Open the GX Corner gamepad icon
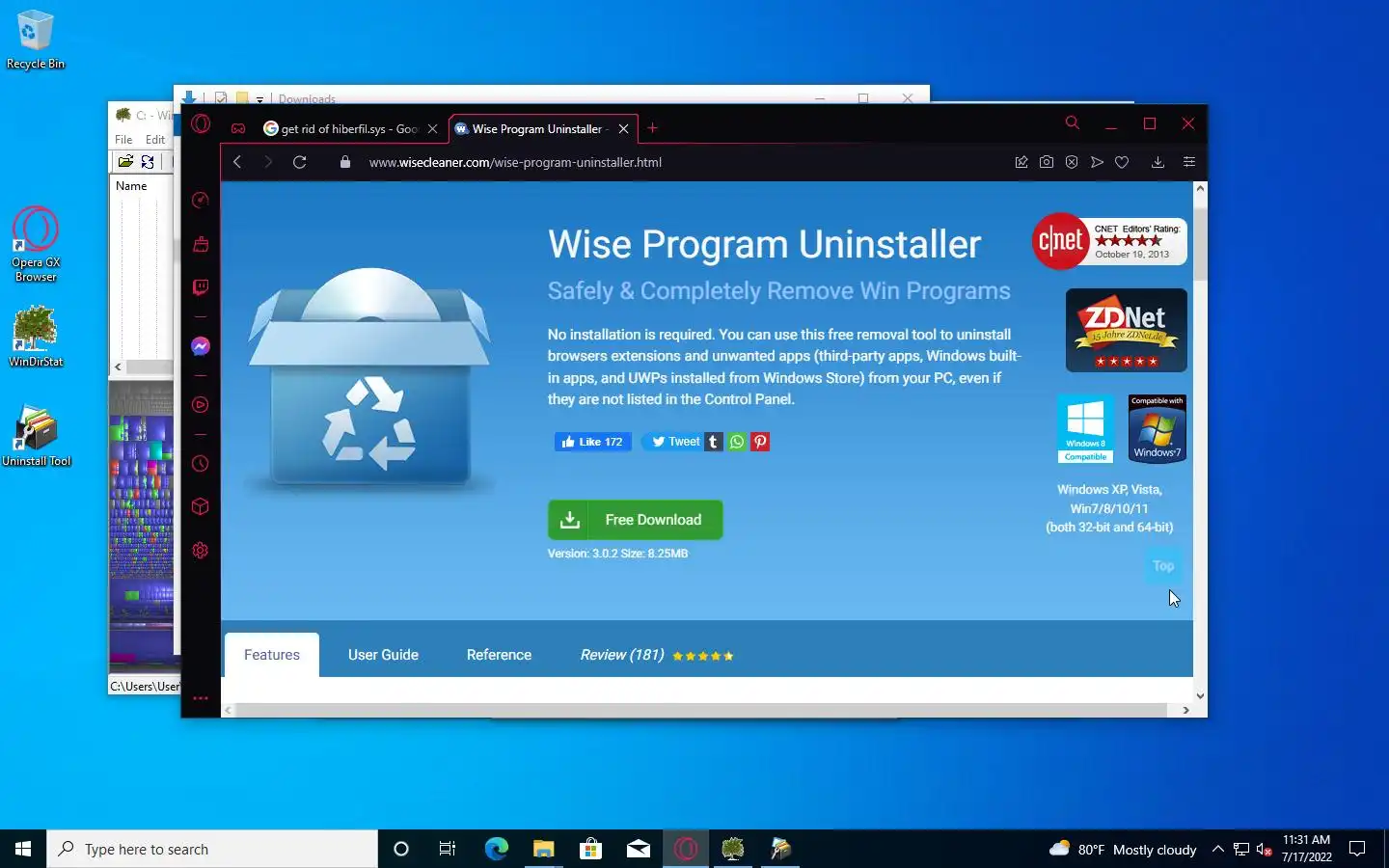The height and width of the screenshot is (868, 1389). [x=238, y=128]
